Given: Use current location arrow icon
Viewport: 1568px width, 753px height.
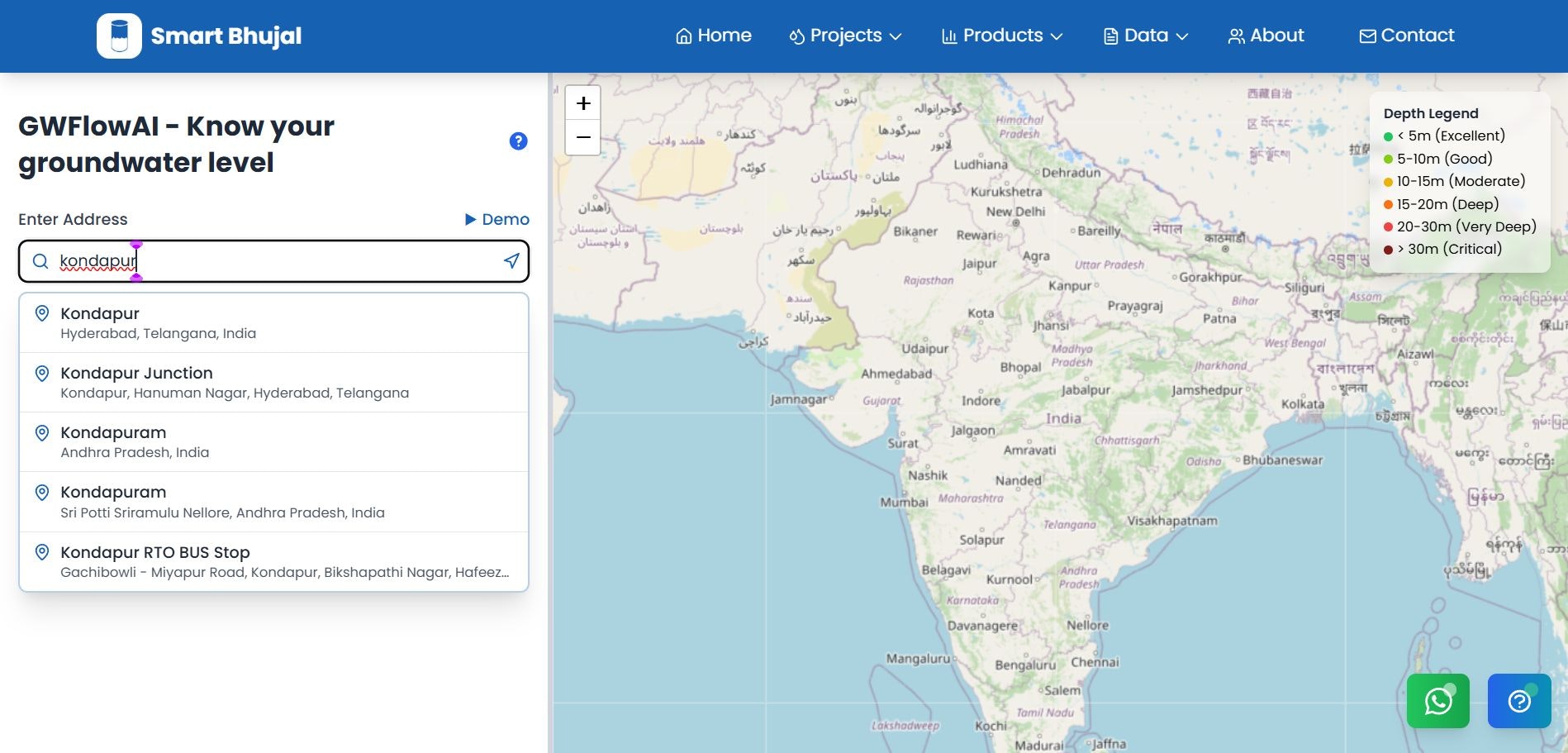Looking at the screenshot, I should (511, 261).
